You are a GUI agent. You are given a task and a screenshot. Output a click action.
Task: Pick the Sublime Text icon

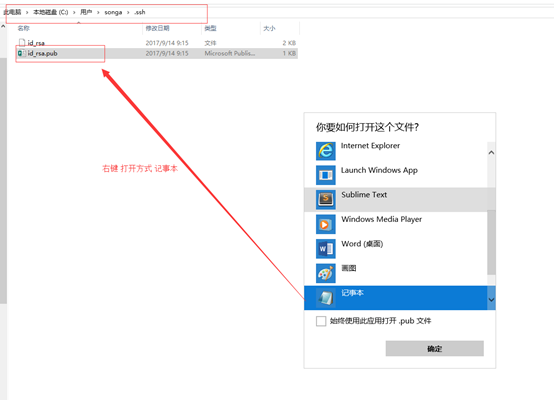tap(325, 200)
